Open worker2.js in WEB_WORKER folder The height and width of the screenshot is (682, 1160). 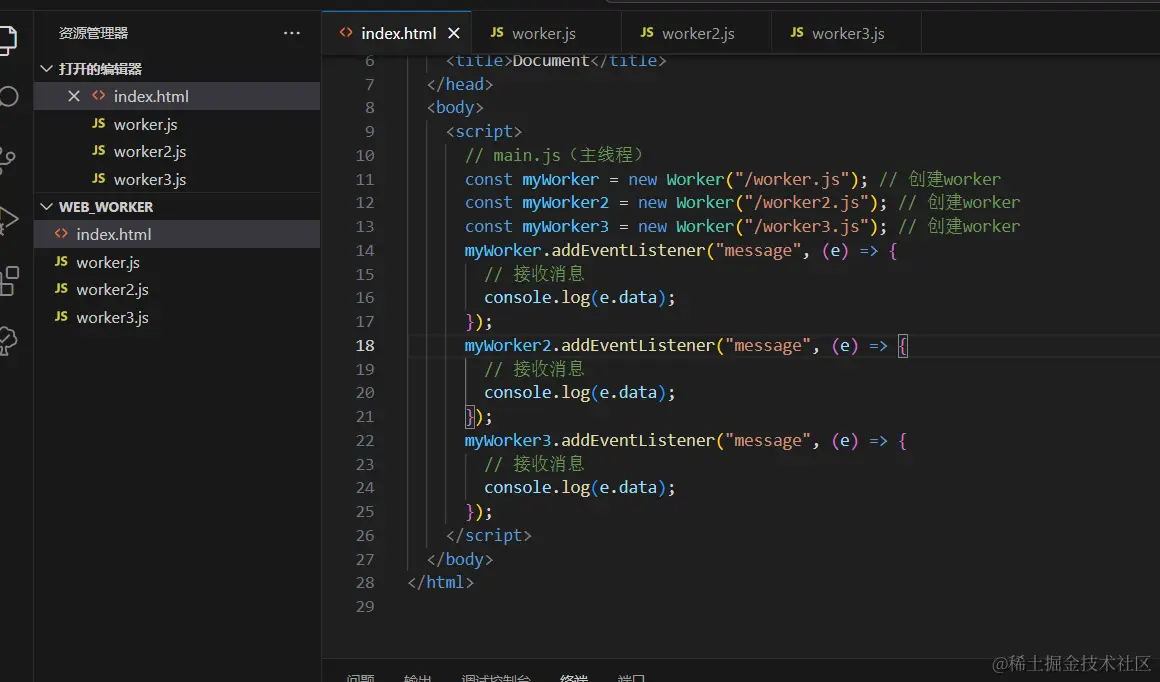[177, 290]
